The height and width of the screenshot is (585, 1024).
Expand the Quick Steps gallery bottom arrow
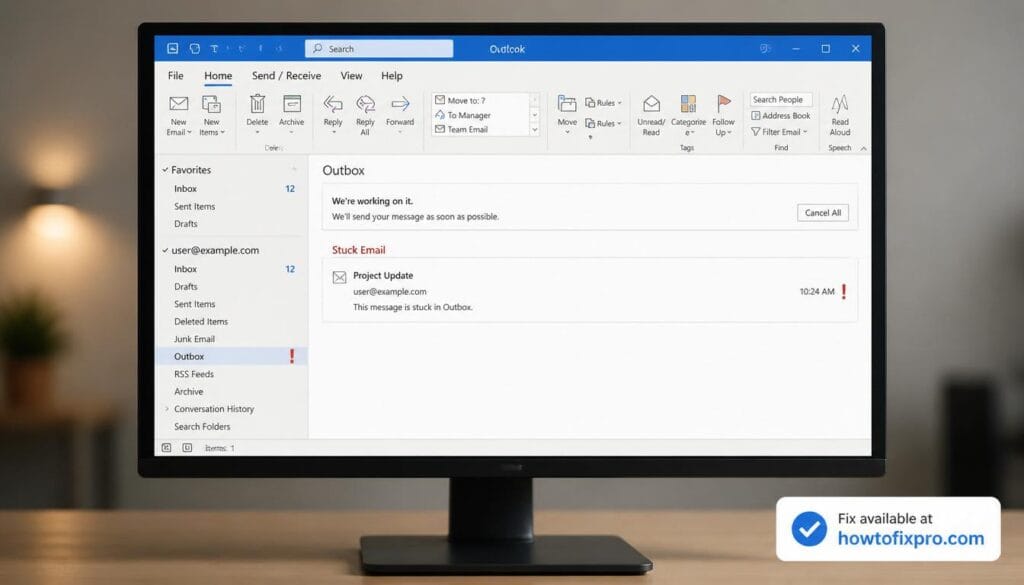[535, 129]
